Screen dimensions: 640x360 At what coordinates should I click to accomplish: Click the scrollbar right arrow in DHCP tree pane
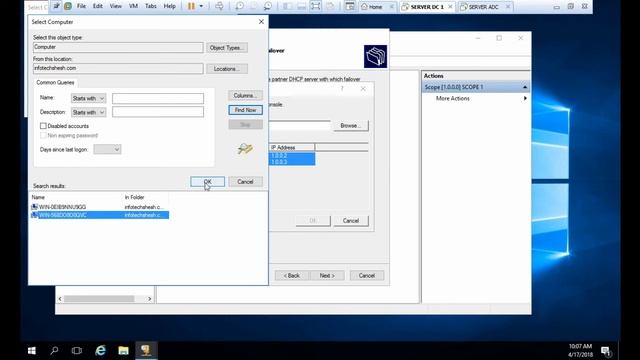(x=149, y=299)
